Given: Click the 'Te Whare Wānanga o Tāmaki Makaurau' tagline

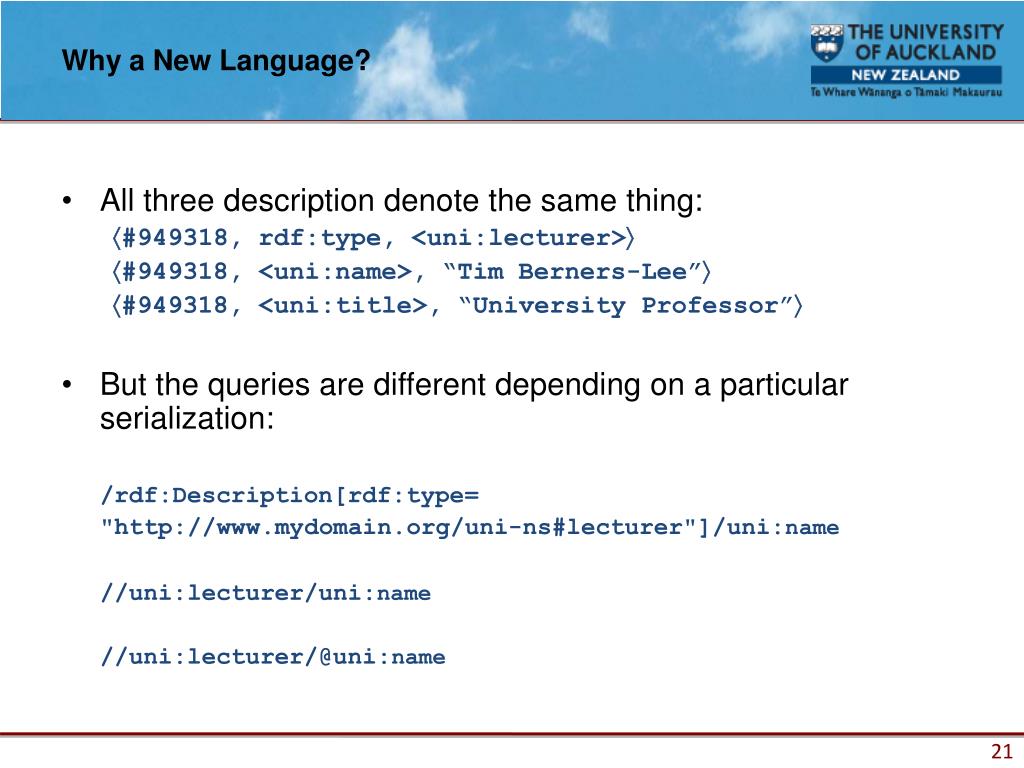Looking at the screenshot, I should [x=906, y=92].
